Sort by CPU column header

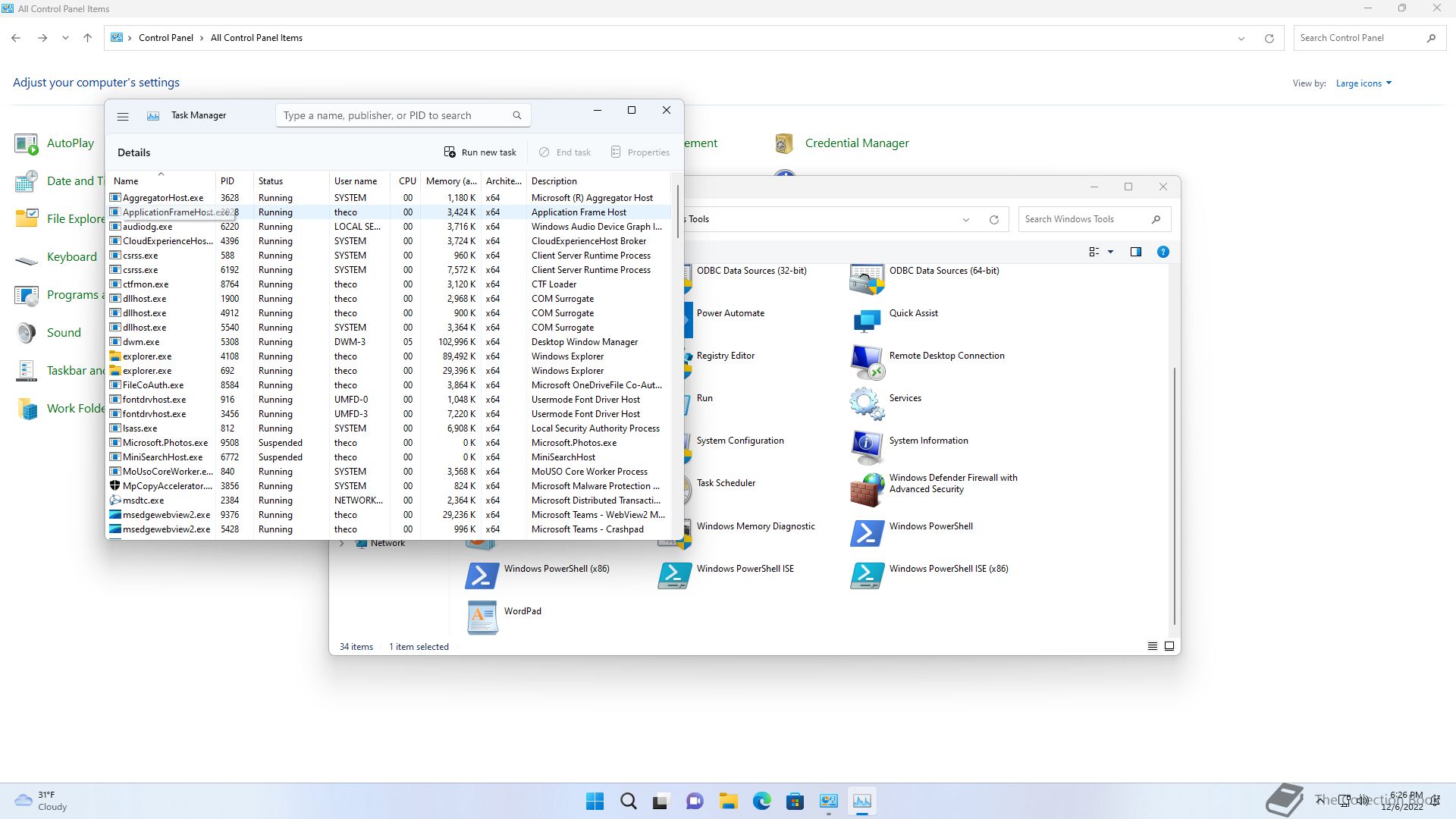pos(406,181)
